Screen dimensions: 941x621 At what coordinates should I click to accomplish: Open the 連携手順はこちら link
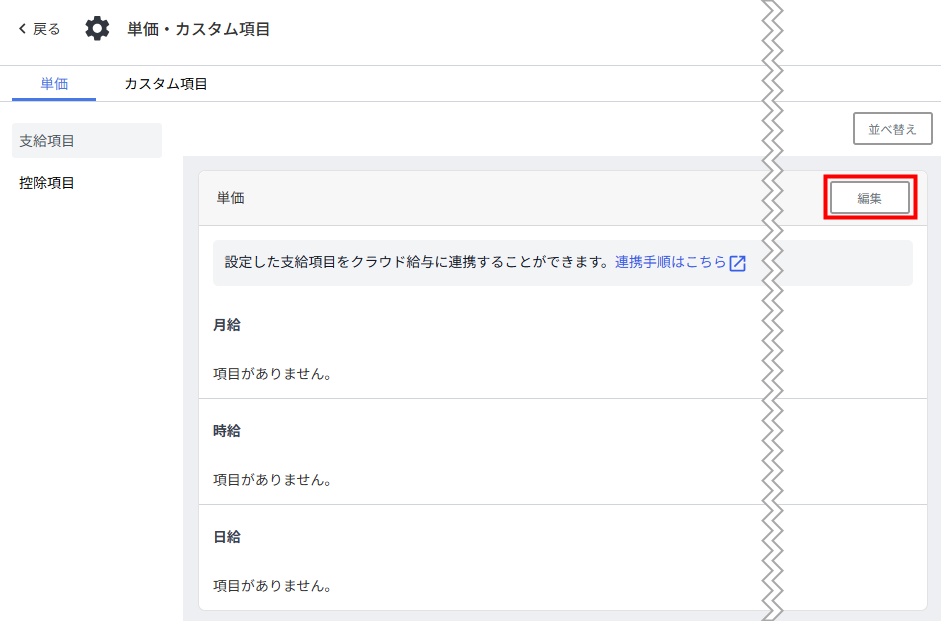pyautogui.click(x=670, y=262)
